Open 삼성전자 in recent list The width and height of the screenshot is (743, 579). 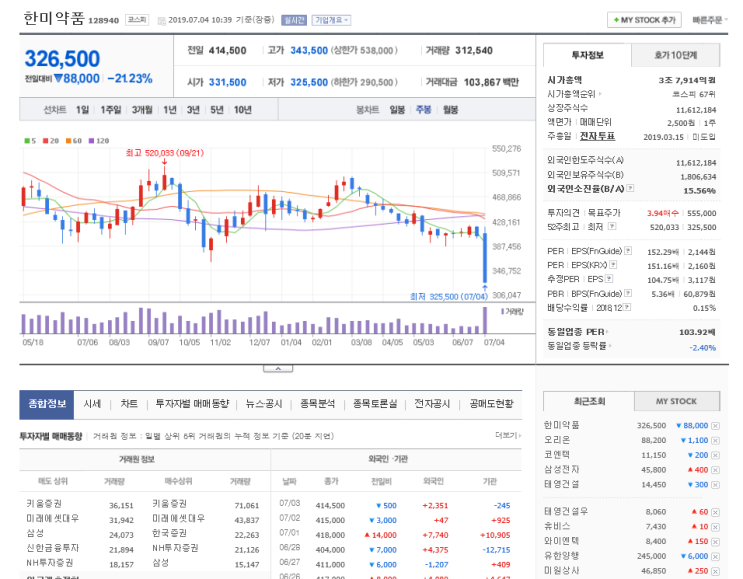pyautogui.click(x=562, y=470)
